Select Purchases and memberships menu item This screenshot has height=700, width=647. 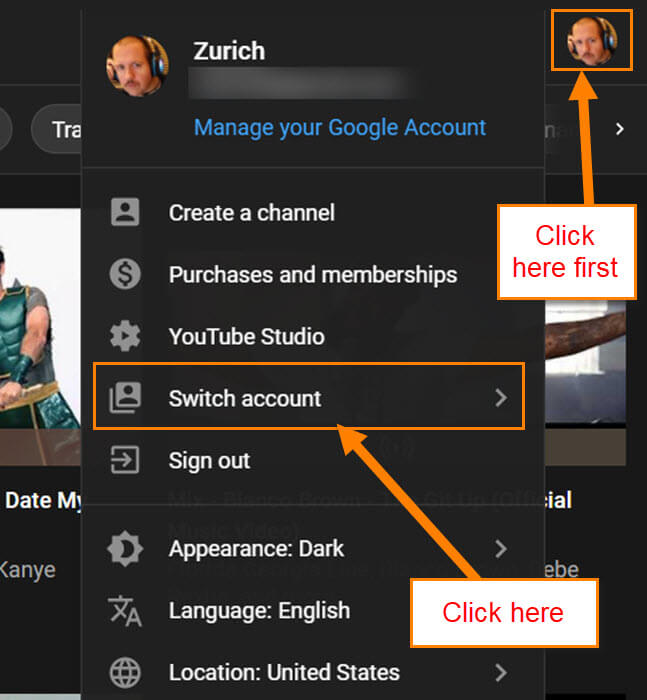[313, 274]
